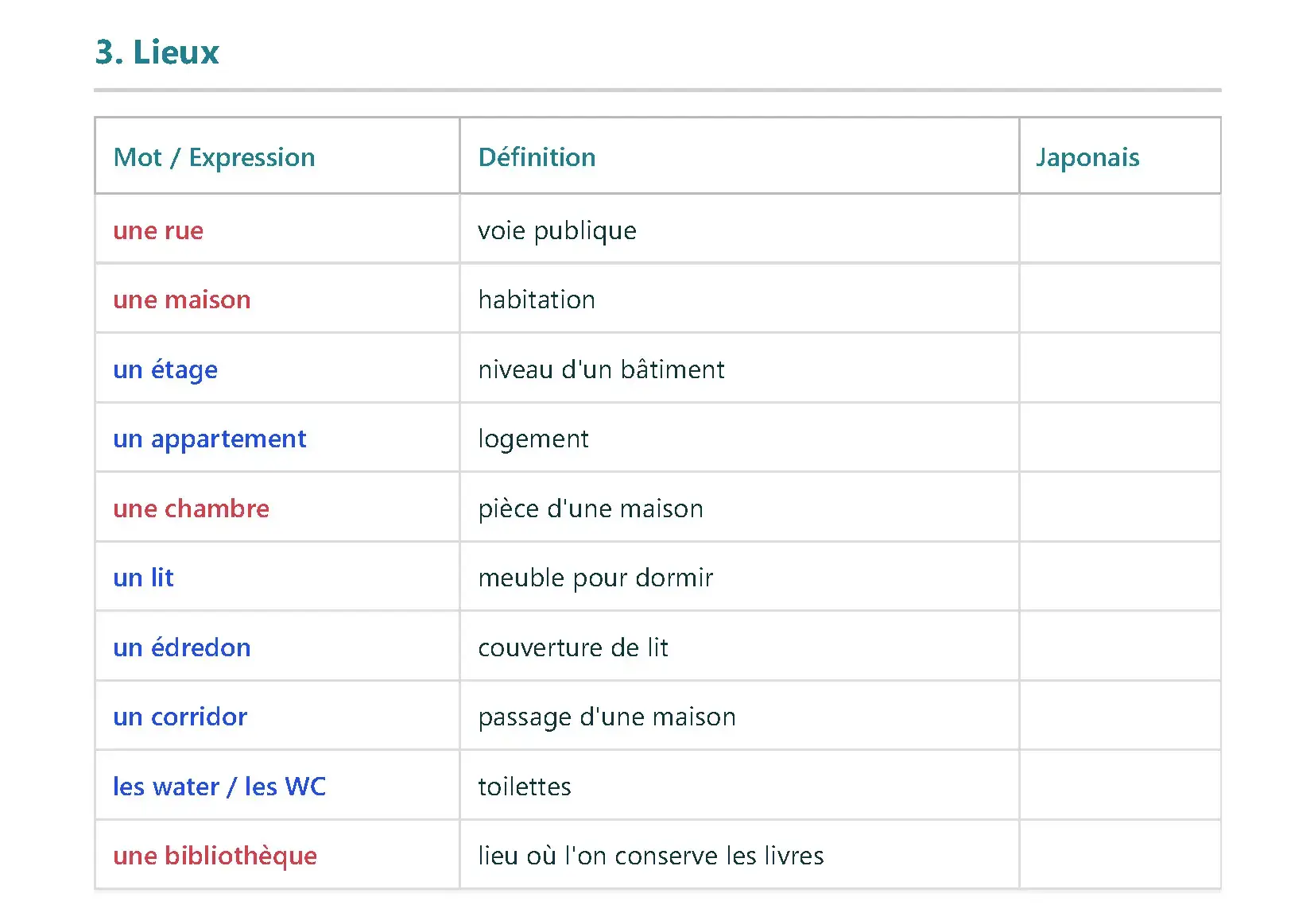Click the term 'un édredon'
The width and height of the screenshot is (1314, 924).
click(x=181, y=648)
